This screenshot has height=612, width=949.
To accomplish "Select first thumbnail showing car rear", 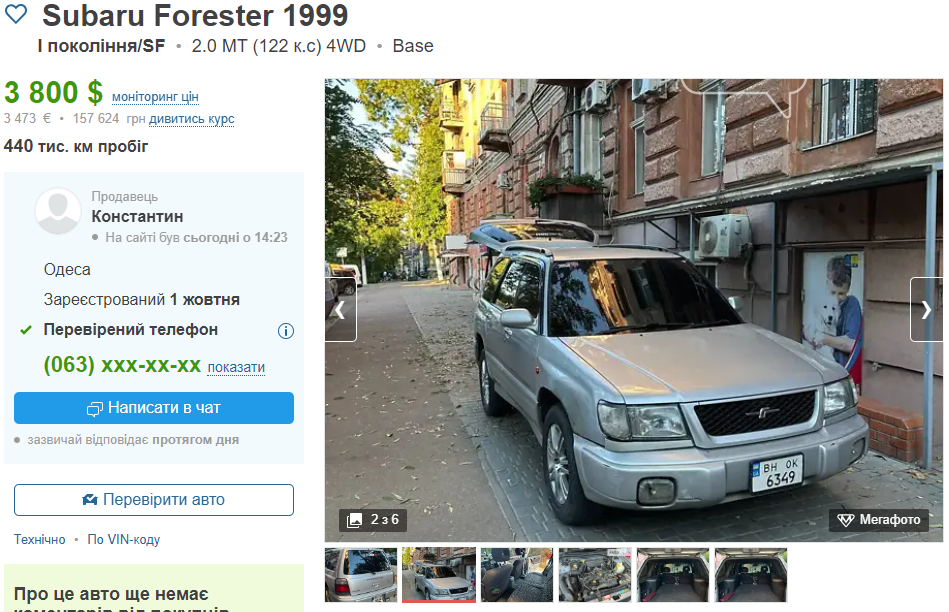I will (x=361, y=574).
